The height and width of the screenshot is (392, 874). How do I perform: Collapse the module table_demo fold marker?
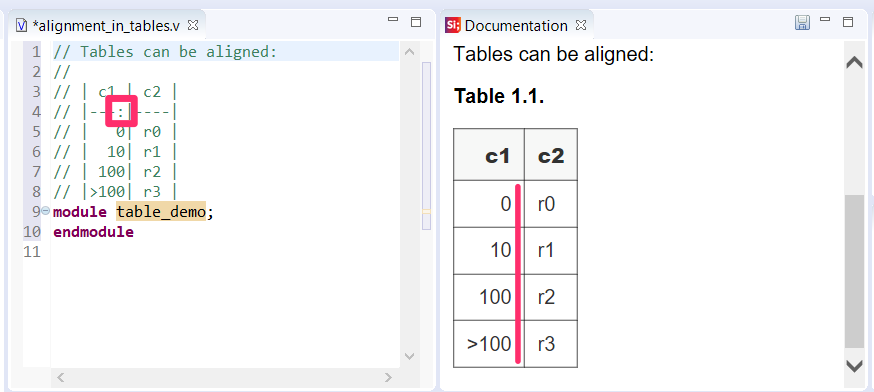tap(46, 211)
